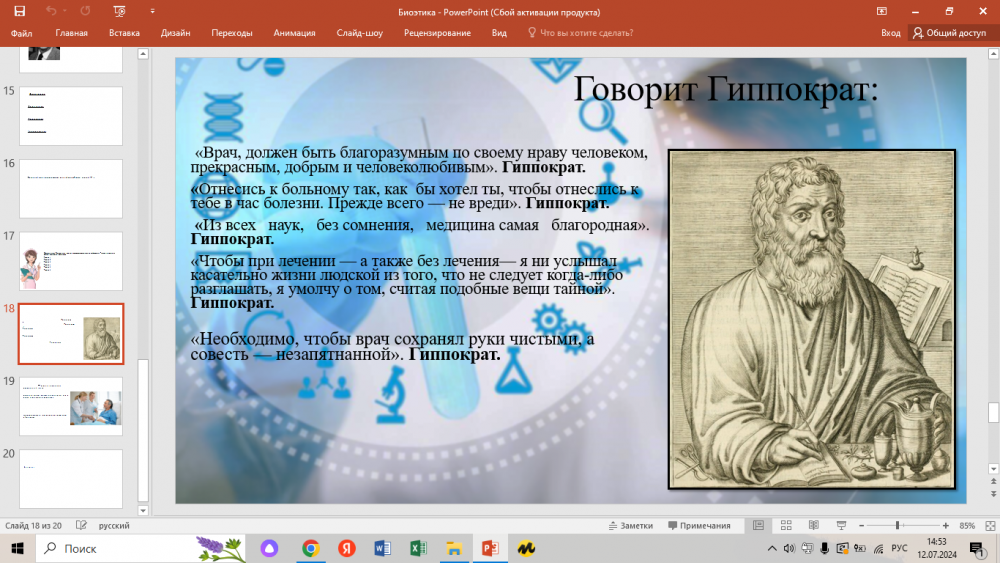Screen dimensions: 1000x563
Task: Open the Переходы tab
Action: pyautogui.click(x=232, y=33)
